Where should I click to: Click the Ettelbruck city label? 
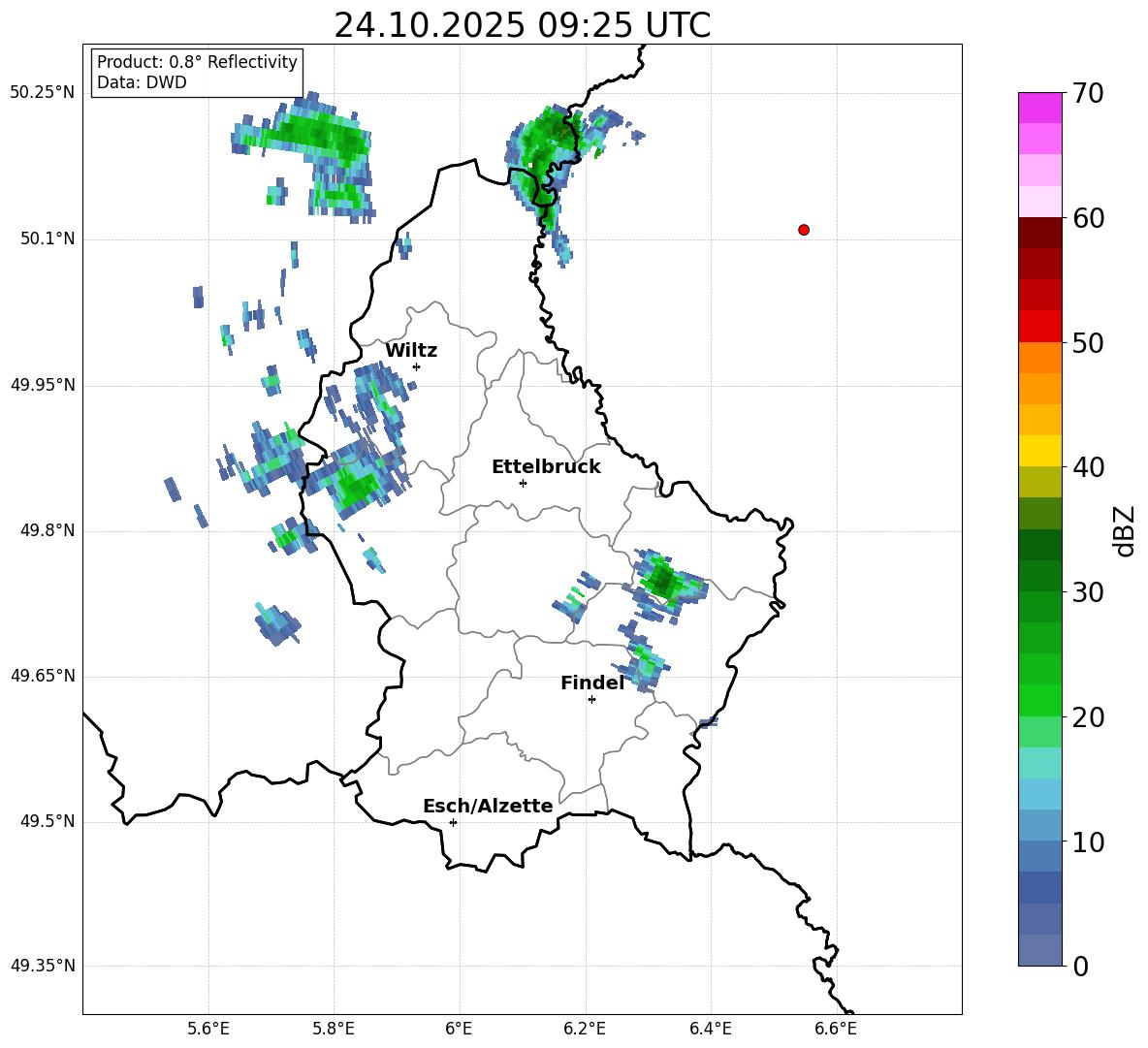(x=546, y=467)
